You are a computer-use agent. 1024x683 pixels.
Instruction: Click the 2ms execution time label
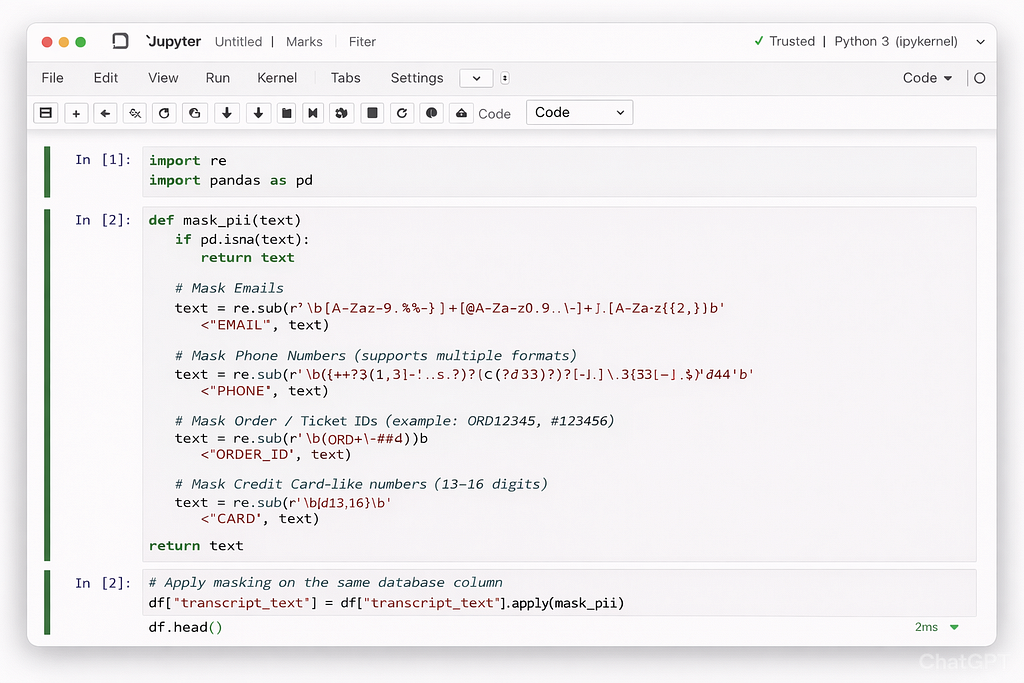(926, 627)
